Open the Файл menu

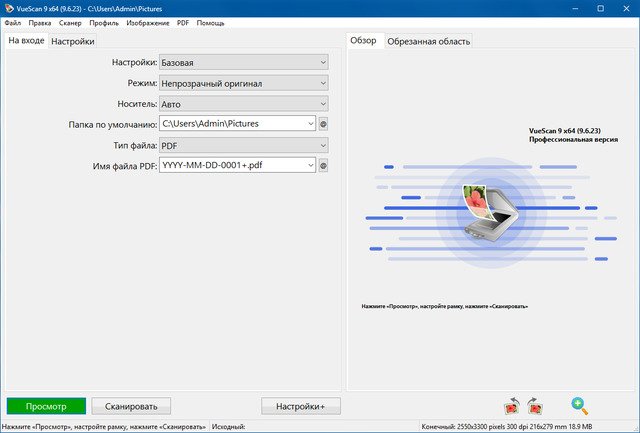click(13, 23)
